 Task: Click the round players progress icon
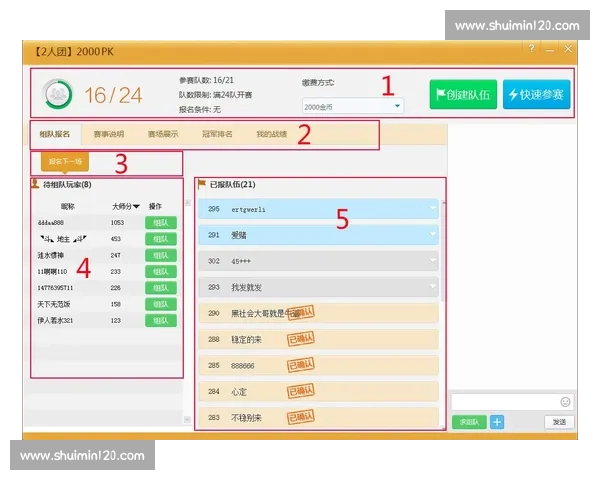coord(57,95)
